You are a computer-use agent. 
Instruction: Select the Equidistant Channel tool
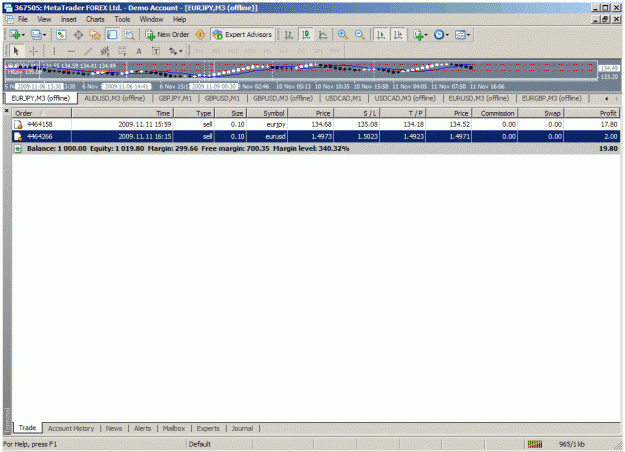(105, 51)
